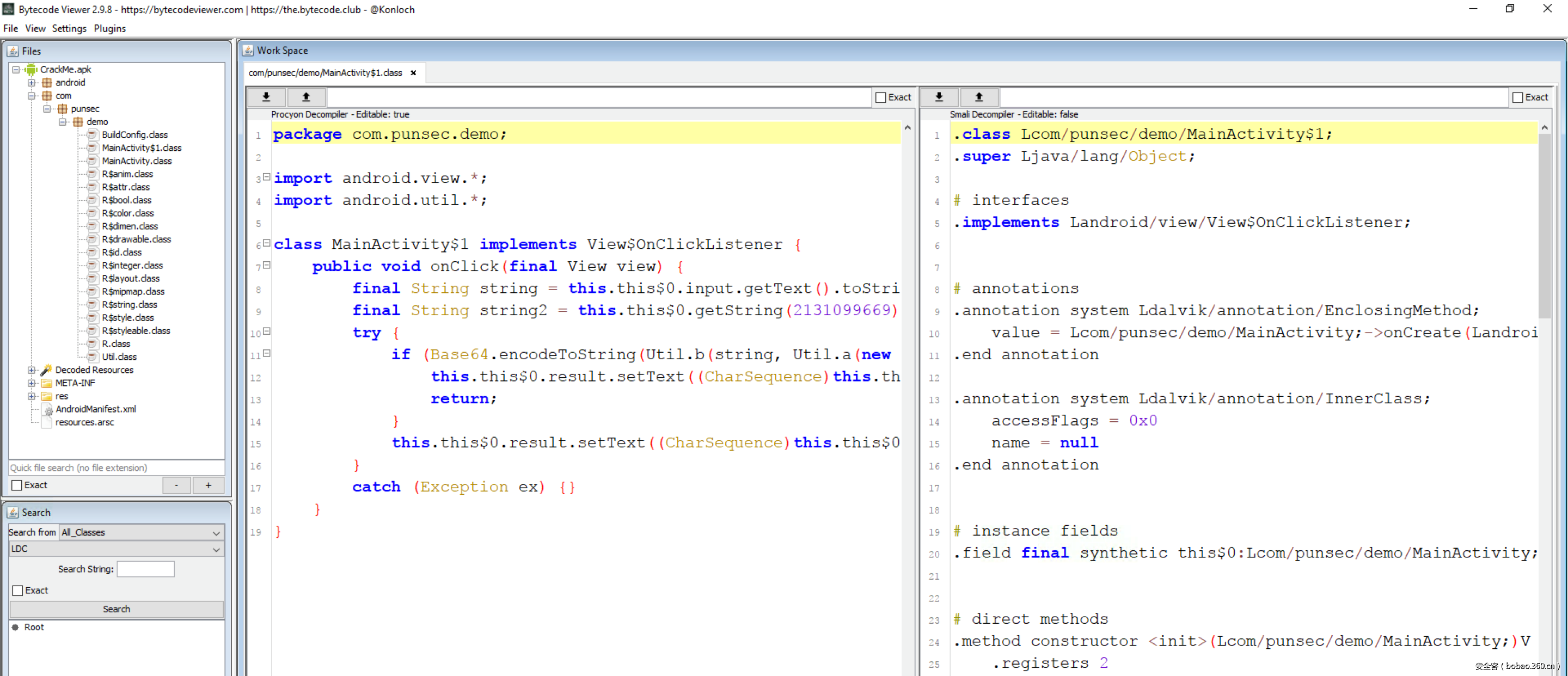Expand the Decoded Resources tree node
Viewport: 1568px width, 676px height.
point(32,370)
